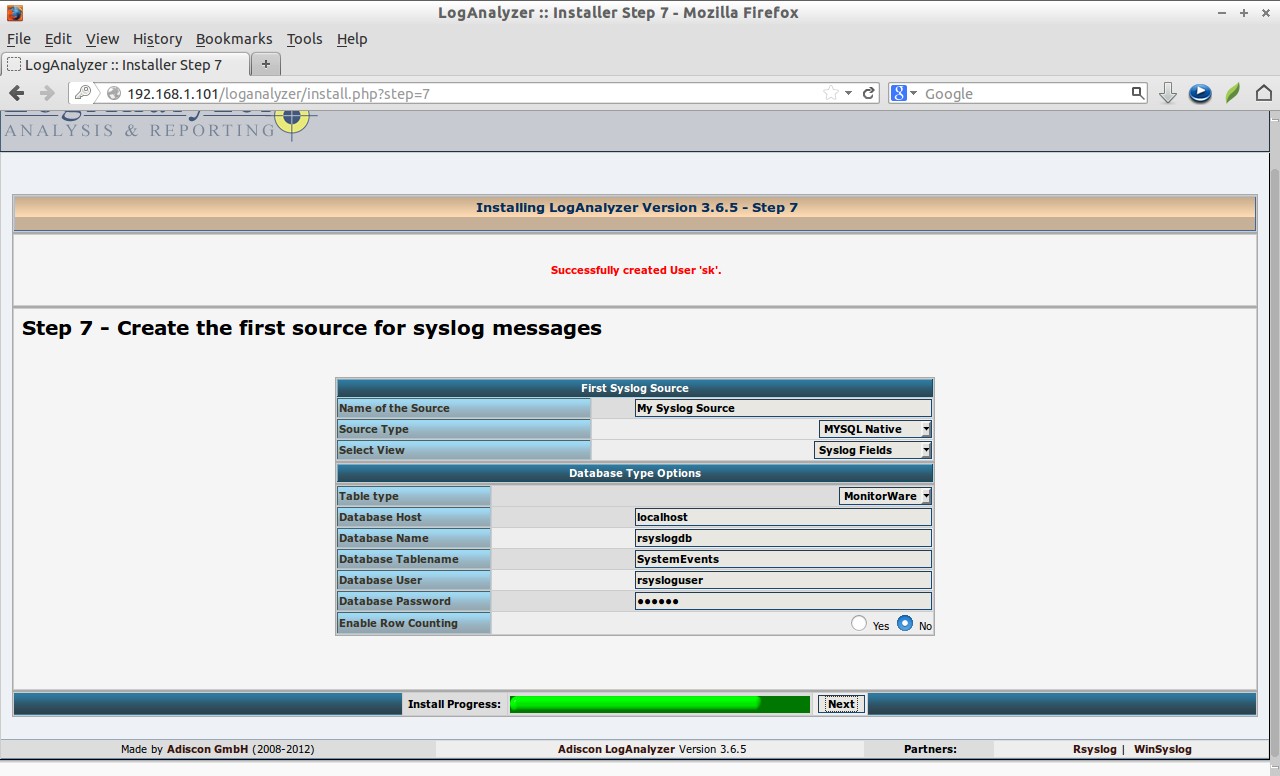
Task: Open the Adiscon GmbH link
Action: [x=207, y=749]
